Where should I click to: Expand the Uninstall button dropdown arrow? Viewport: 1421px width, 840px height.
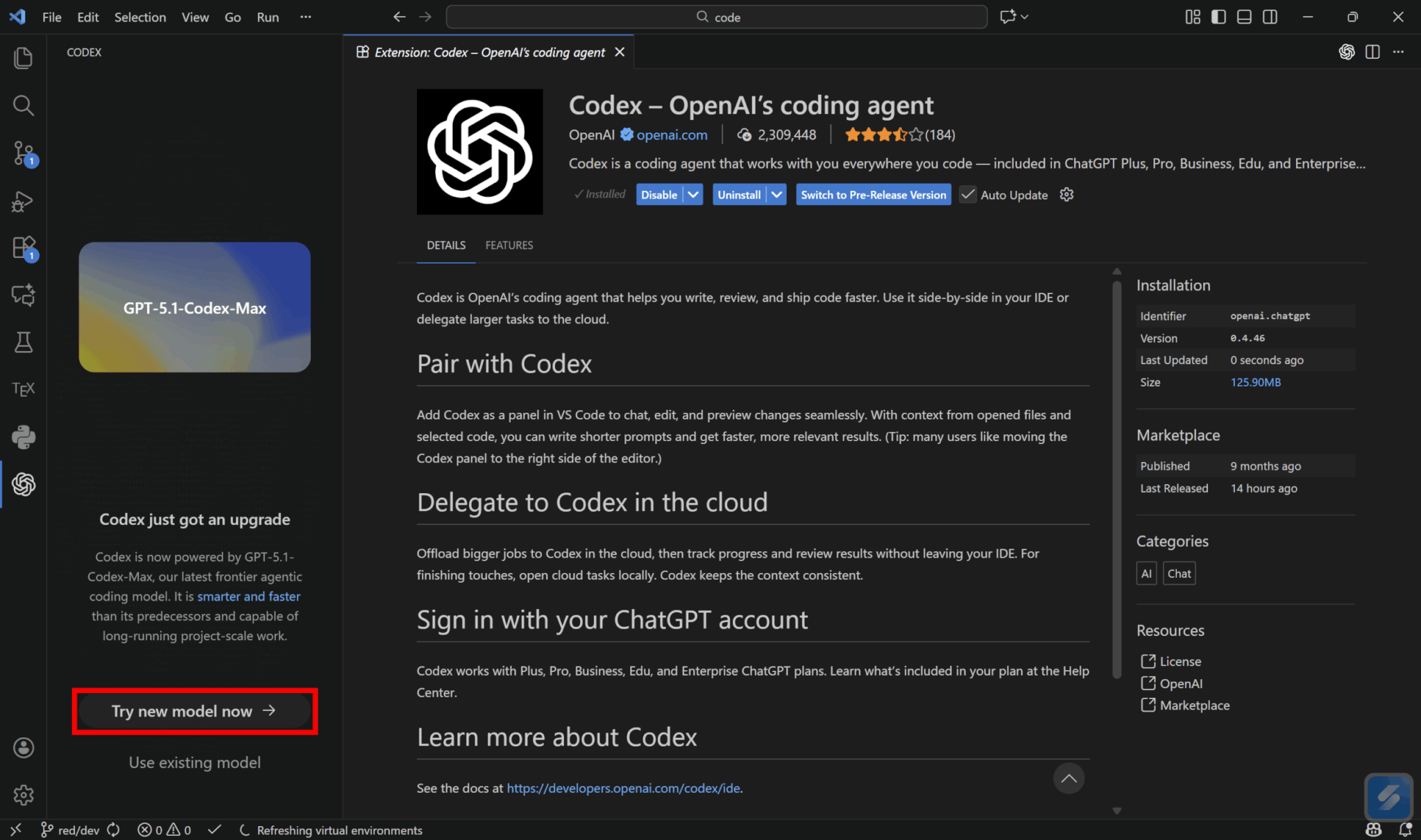(x=776, y=195)
